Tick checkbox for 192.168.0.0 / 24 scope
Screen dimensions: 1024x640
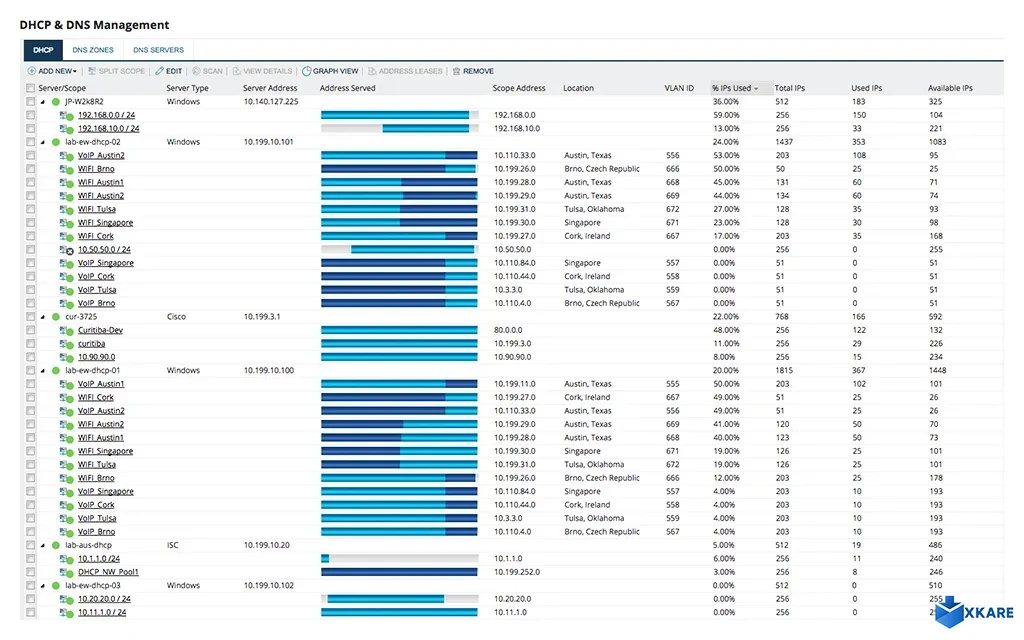coord(30,115)
